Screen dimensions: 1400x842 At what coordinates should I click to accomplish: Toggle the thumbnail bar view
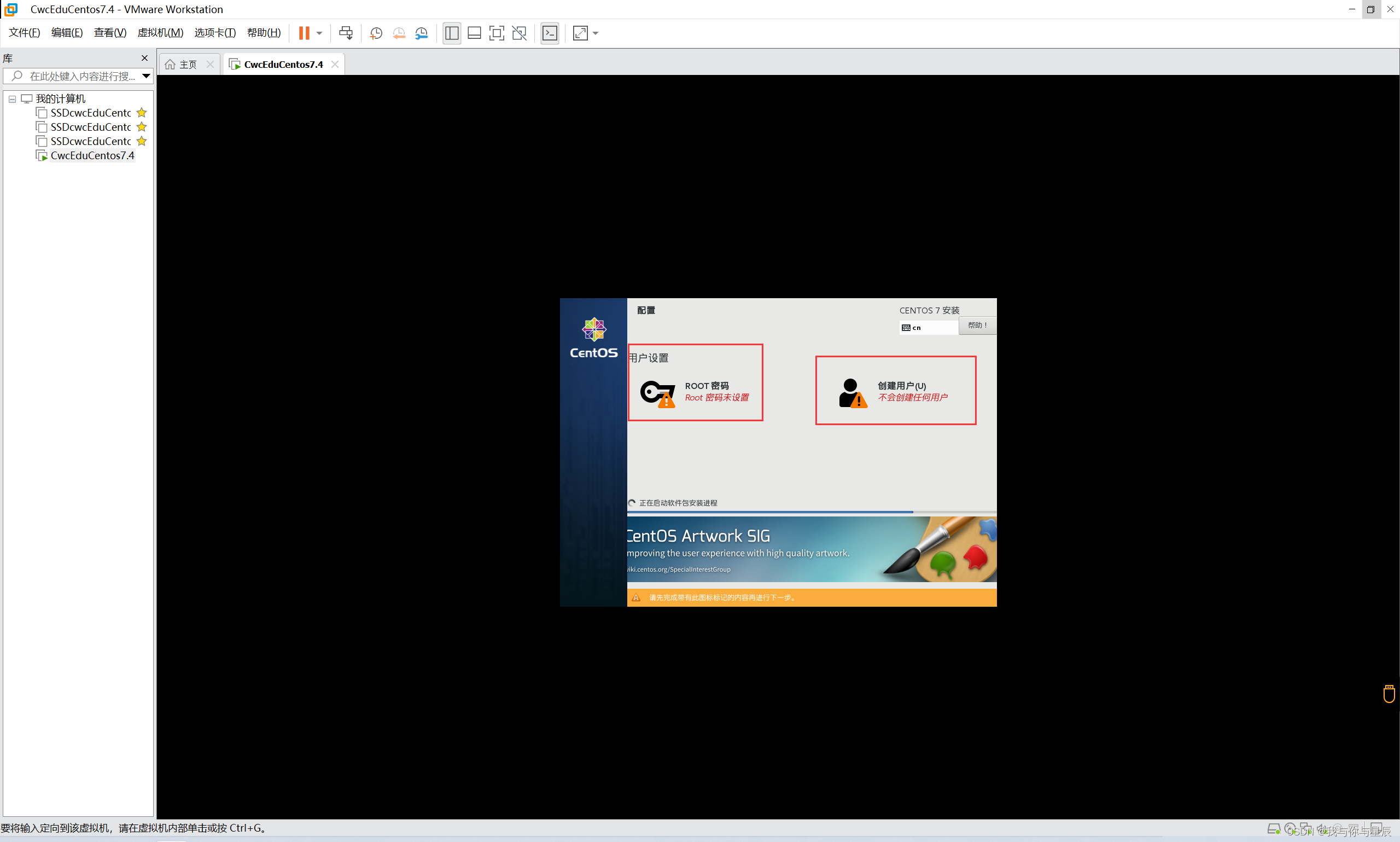474,33
